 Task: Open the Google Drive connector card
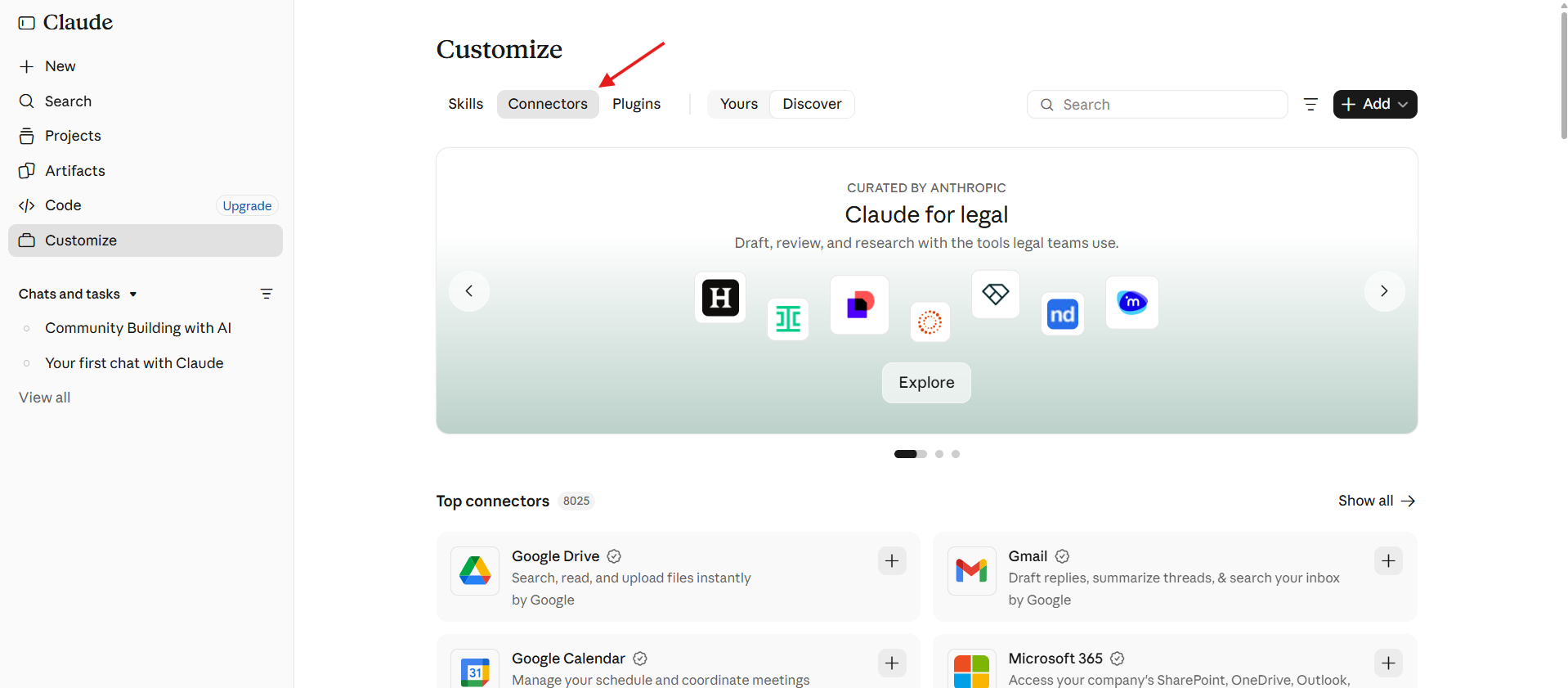tap(679, 577)
